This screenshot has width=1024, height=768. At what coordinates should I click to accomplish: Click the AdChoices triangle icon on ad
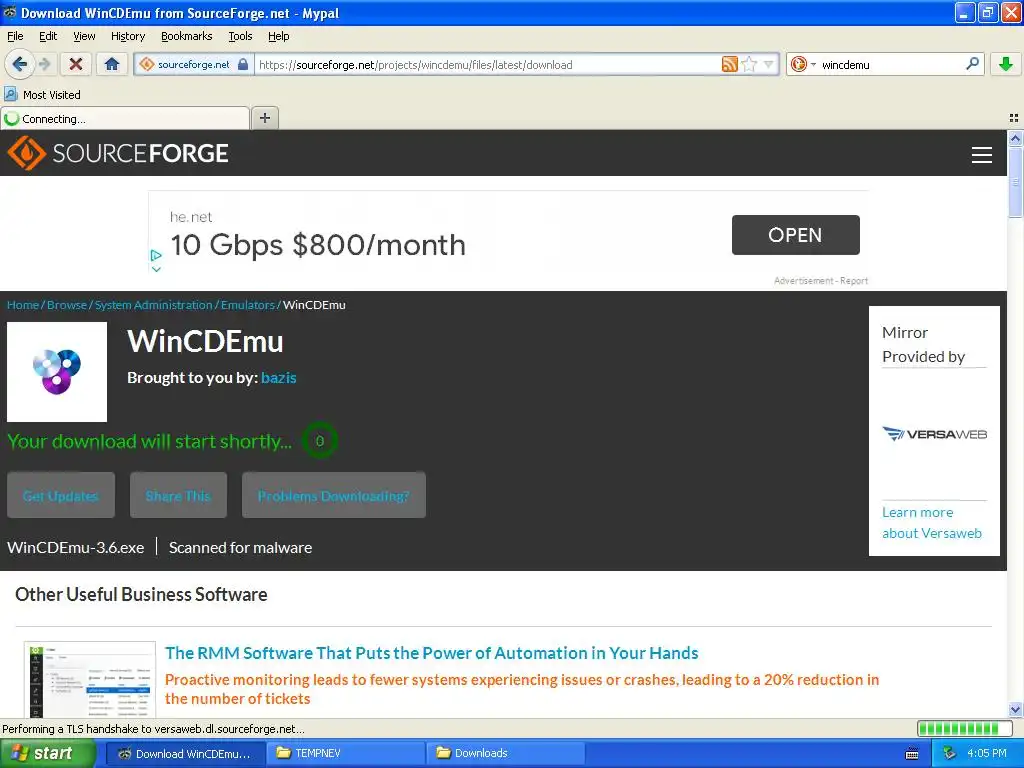coord(155,255)
